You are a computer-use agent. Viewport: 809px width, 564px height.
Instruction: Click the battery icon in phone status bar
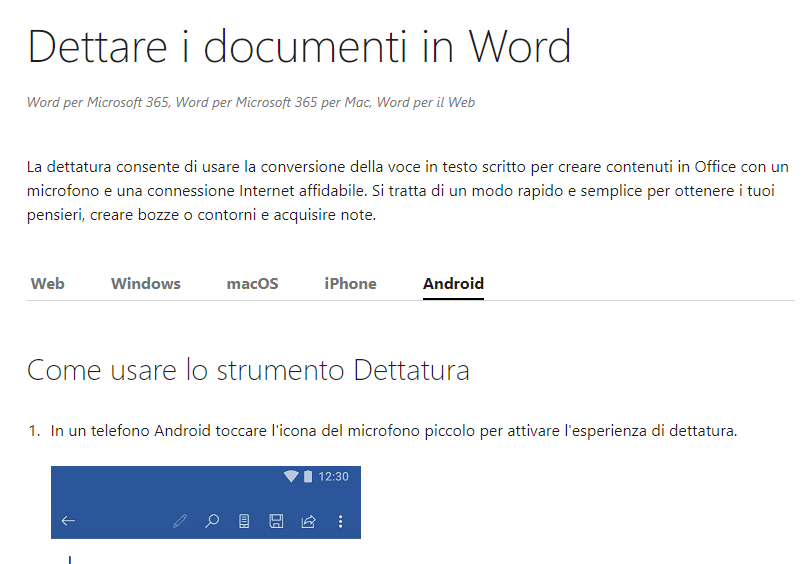pos(308,476)
